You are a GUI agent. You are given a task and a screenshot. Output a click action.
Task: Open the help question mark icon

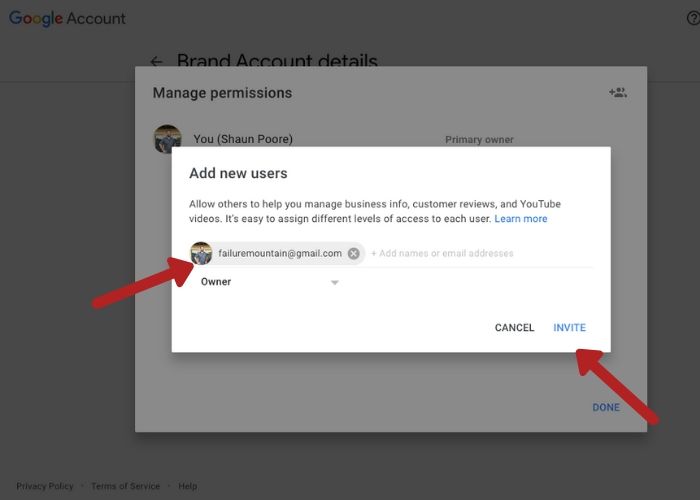(x=693, y=18)
